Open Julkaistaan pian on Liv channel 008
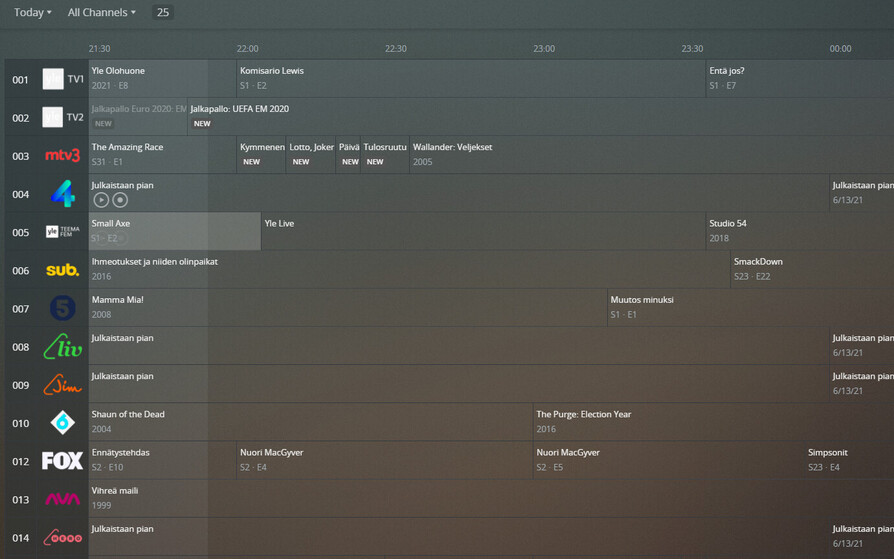The height and width of the screenshot is (559, 894). tap(459, 346)
